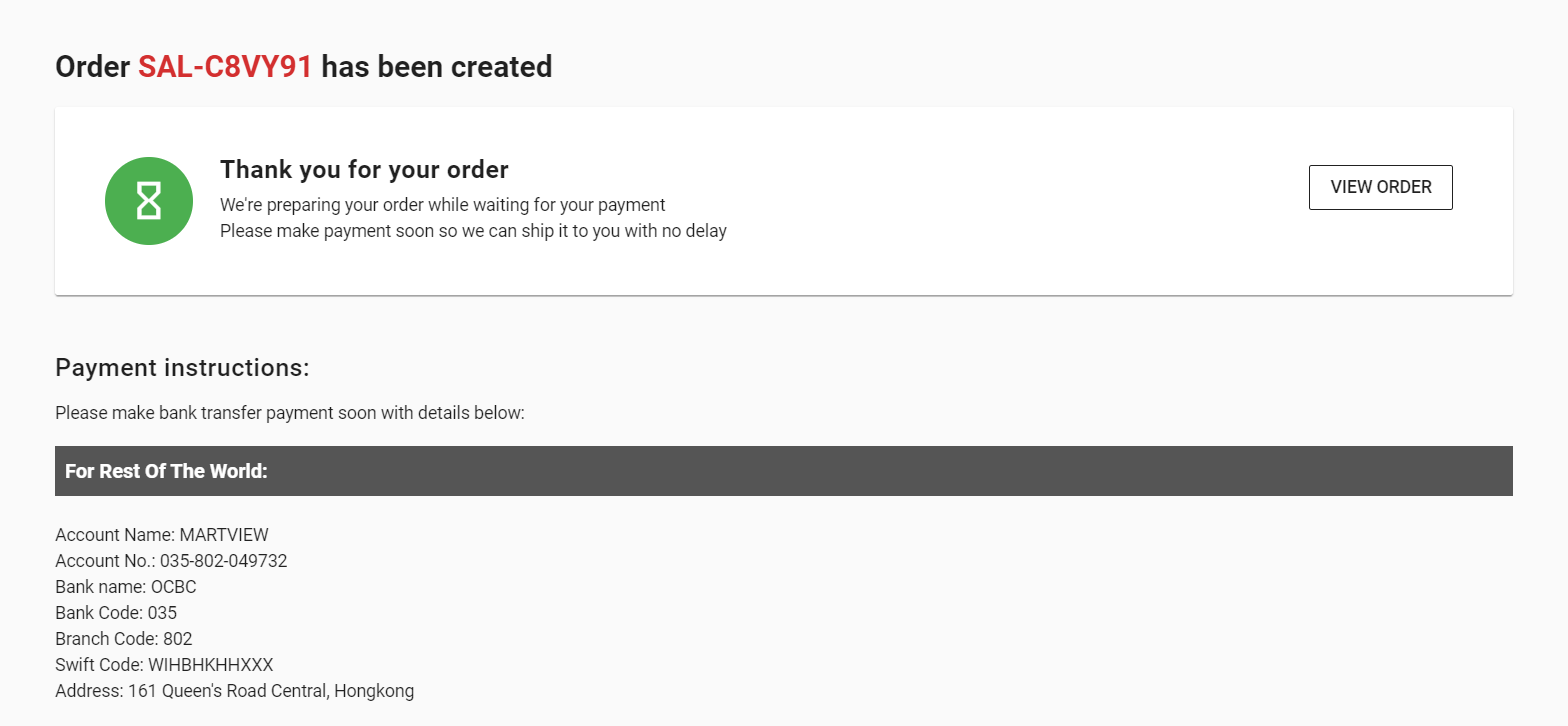Click the Branch Code 802 line

(x=124, y=639)
